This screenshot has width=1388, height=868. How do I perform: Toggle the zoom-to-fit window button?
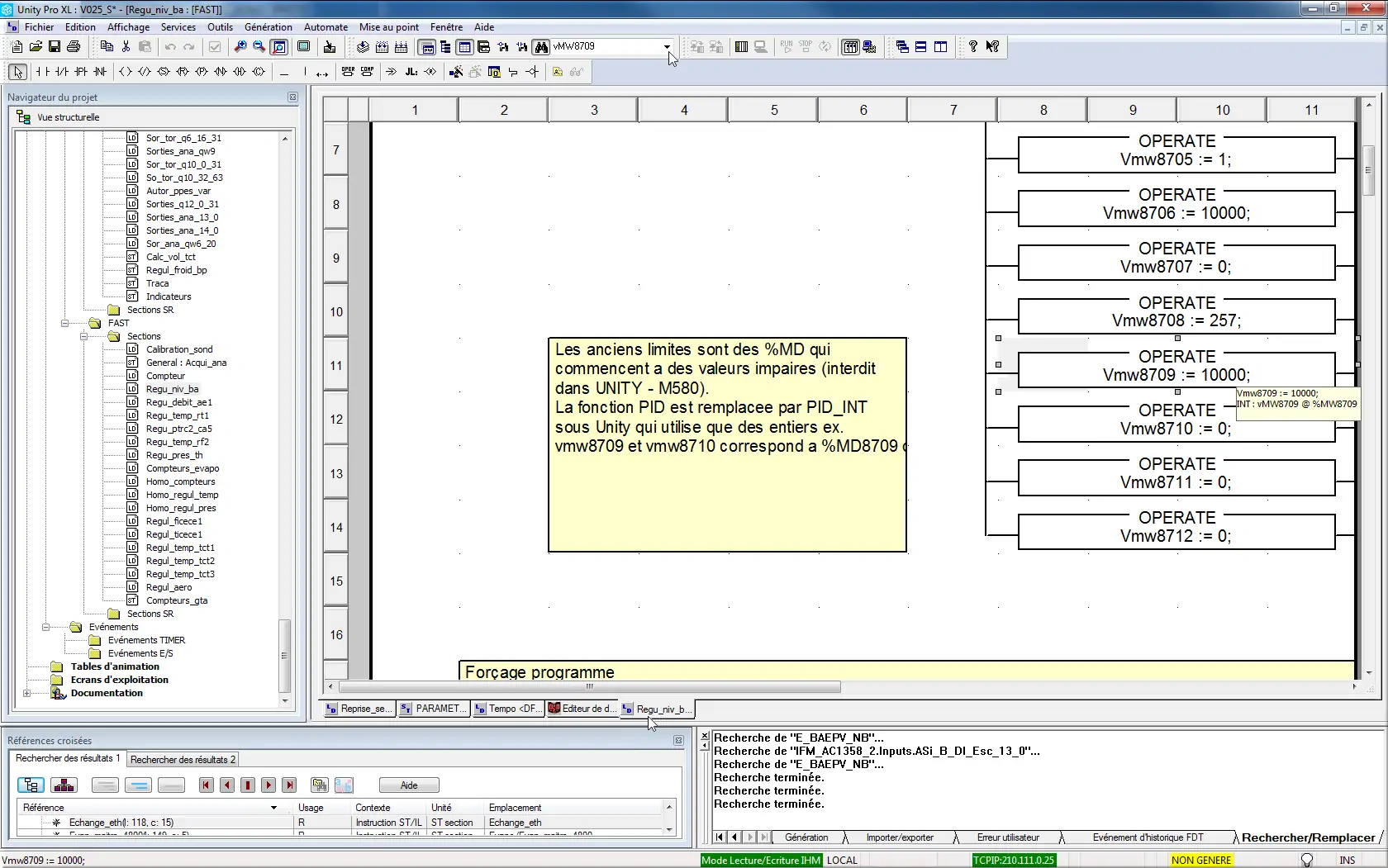tap(279, 47)
